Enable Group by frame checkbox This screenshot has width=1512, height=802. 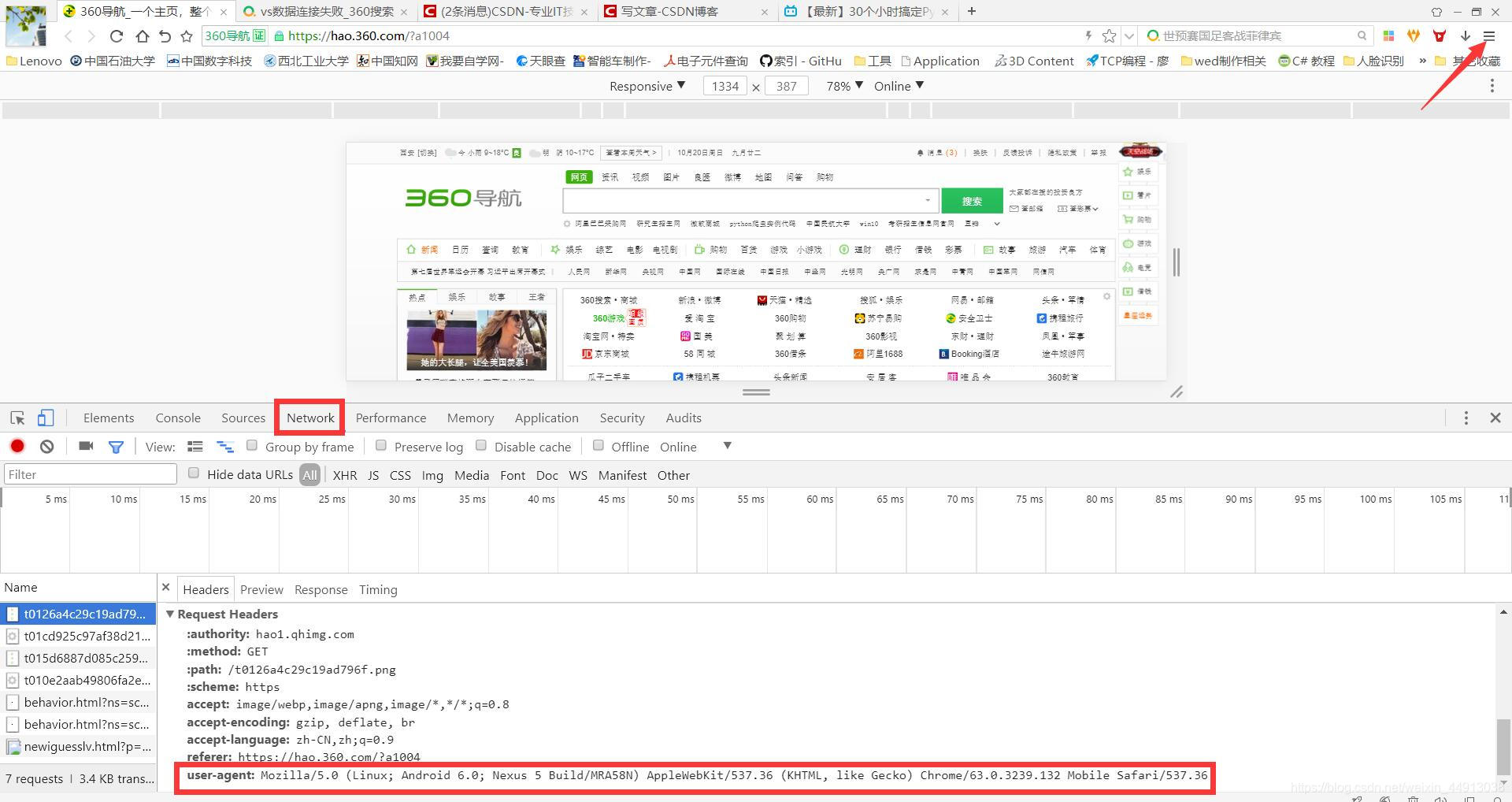tap(252, 445)
